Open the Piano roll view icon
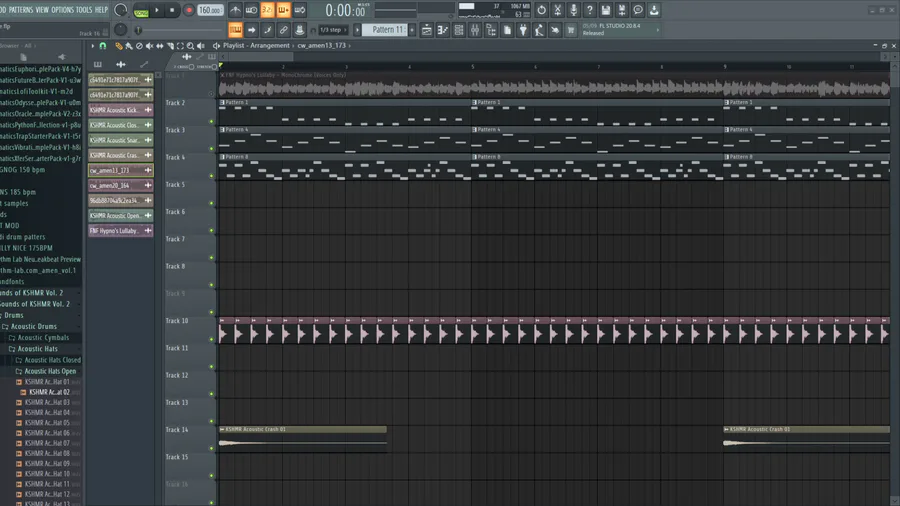Image resolution: width=900 pixels, height=506 pixels. tap(443, 30)
